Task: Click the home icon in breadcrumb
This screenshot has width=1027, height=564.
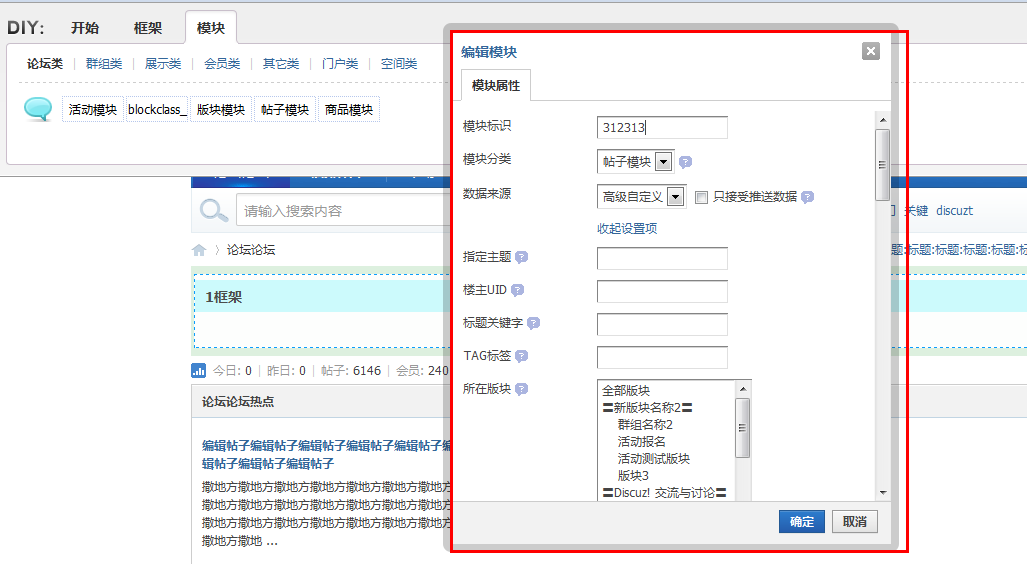Action: point(199,250)
